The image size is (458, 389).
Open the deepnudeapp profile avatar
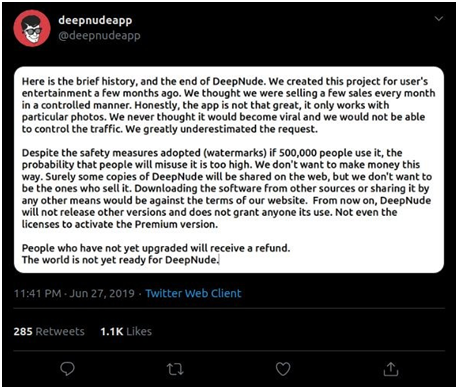coord(32,28)
